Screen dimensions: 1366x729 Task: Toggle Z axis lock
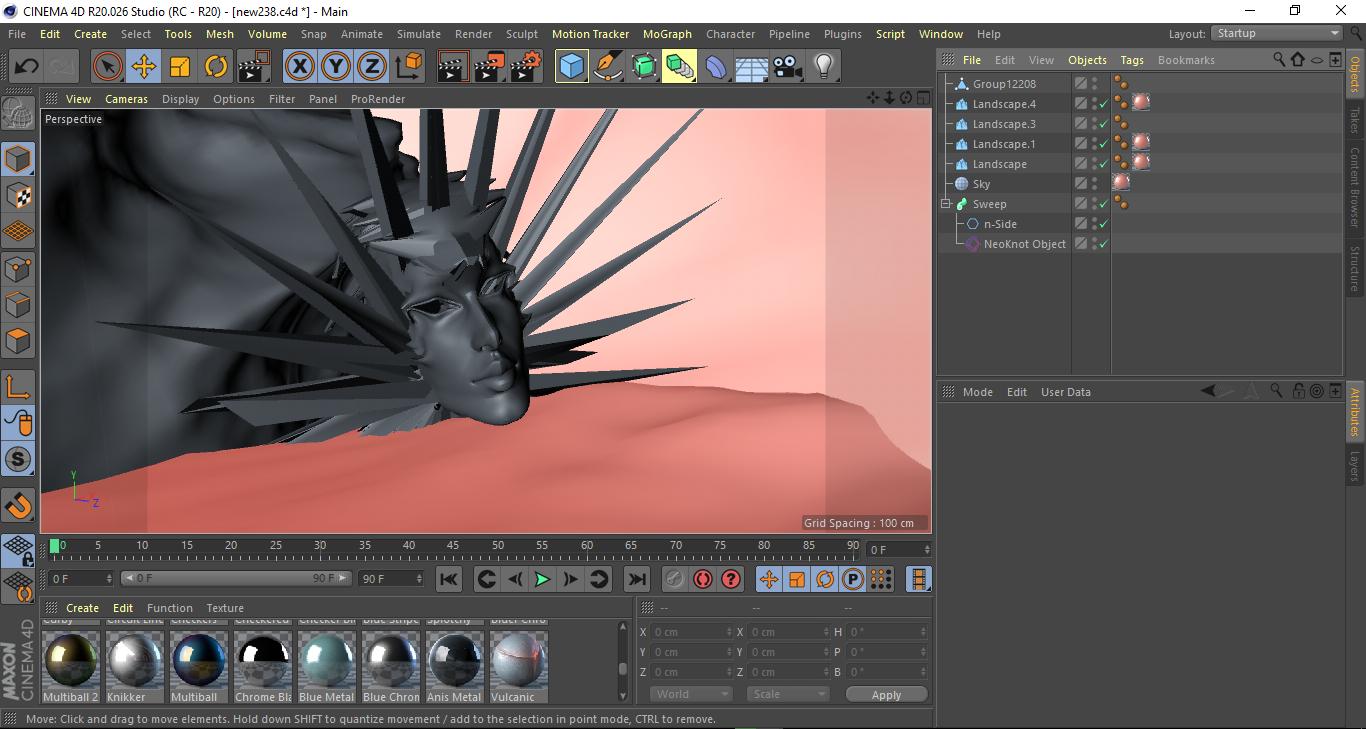372,67
